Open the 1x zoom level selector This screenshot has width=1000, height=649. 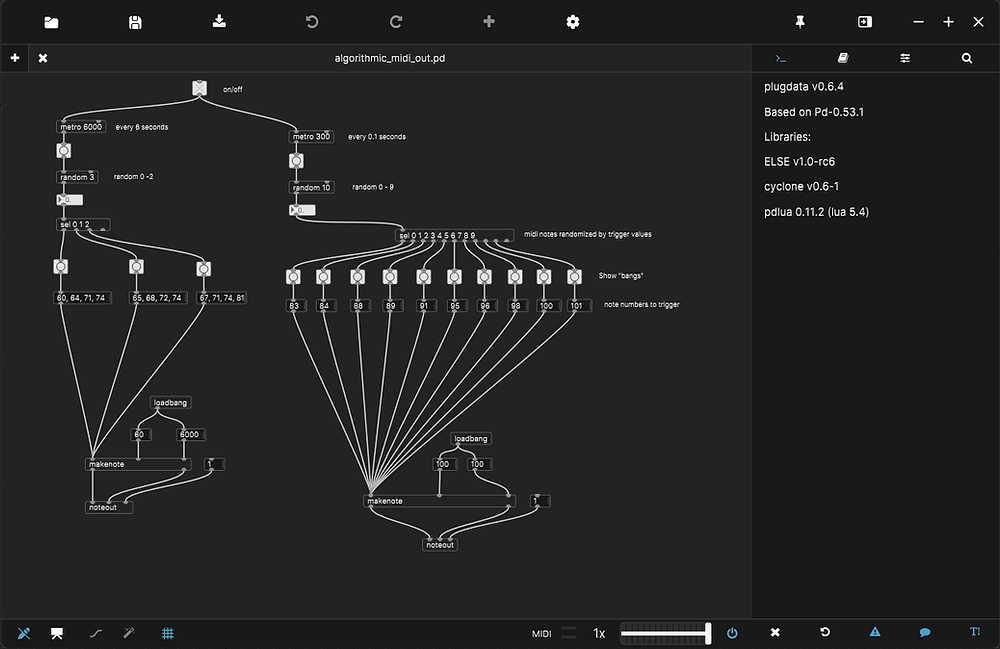tap(599, 632)
